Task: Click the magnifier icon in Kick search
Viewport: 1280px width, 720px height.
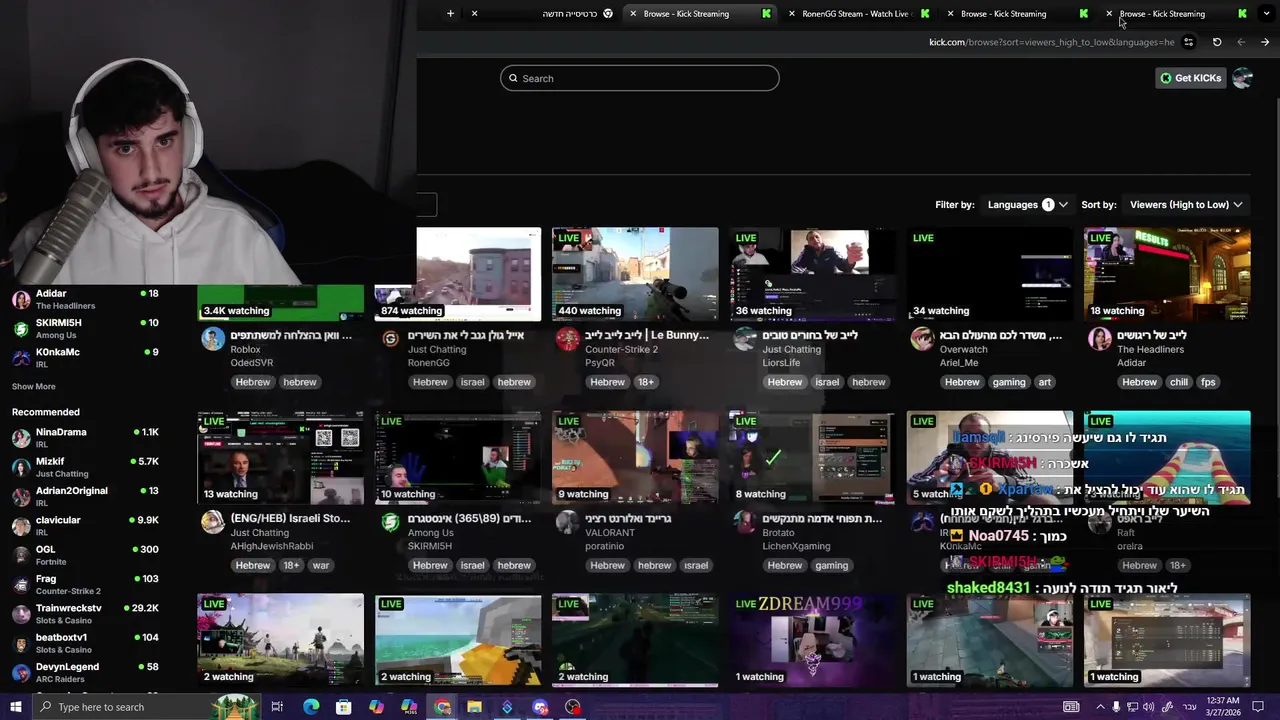Action: click(514, 78)
